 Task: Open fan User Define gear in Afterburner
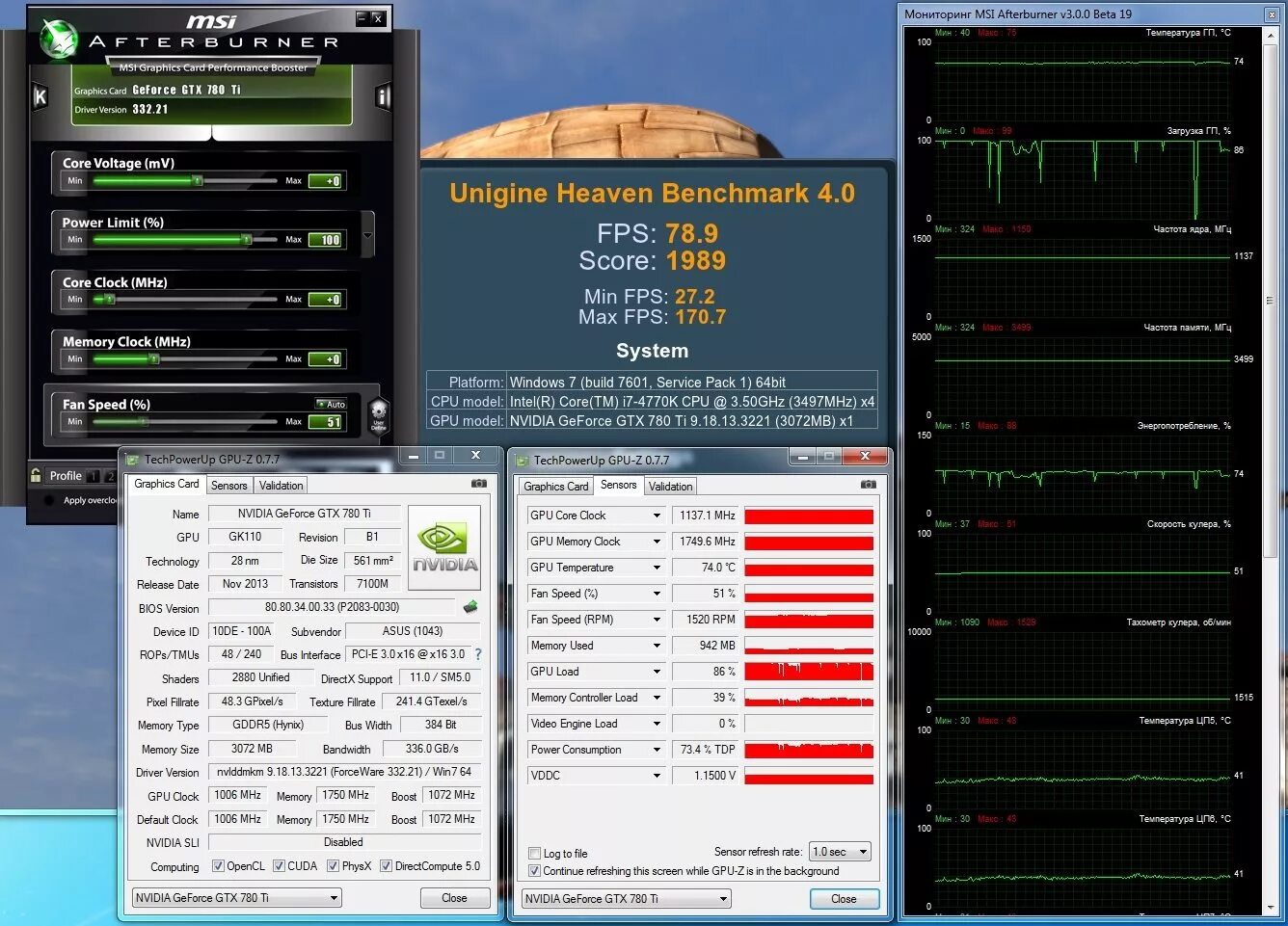379,414
